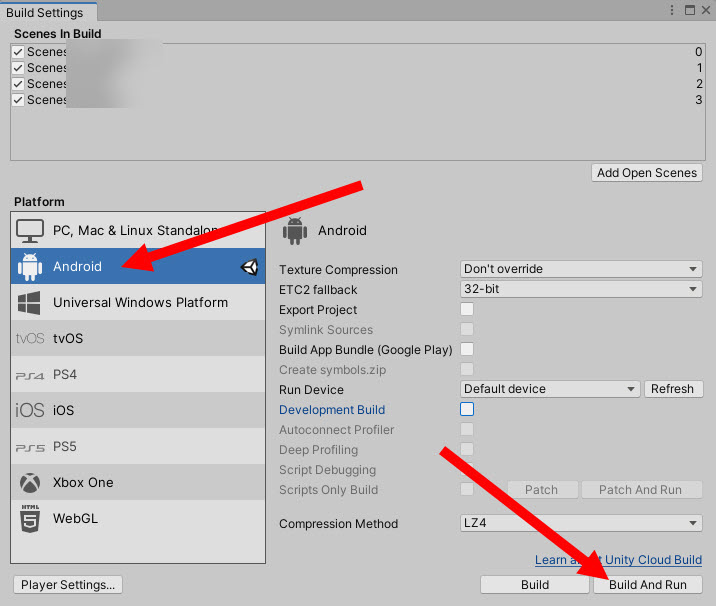Image resolution: width=716 pixels, height=606 pixels.
Task: Open the Learn about Unity Cloud Build link
Action: 618,560
